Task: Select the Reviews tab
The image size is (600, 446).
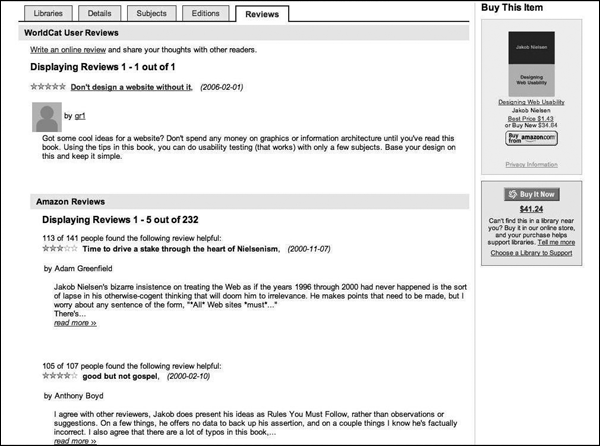Action: pyautogui.click(x=262, y=13)
